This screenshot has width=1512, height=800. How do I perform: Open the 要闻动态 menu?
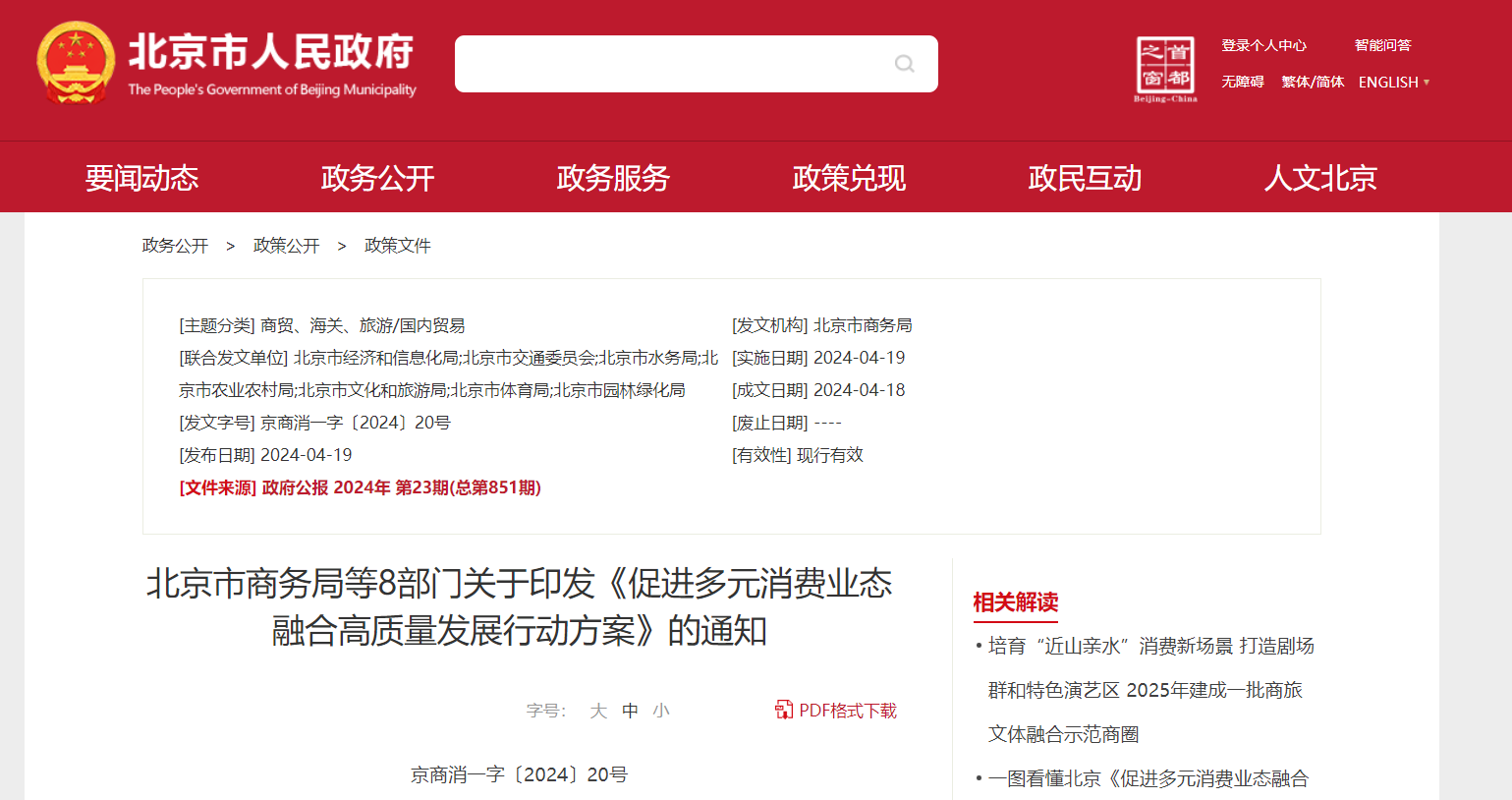(x=141, y=178)
